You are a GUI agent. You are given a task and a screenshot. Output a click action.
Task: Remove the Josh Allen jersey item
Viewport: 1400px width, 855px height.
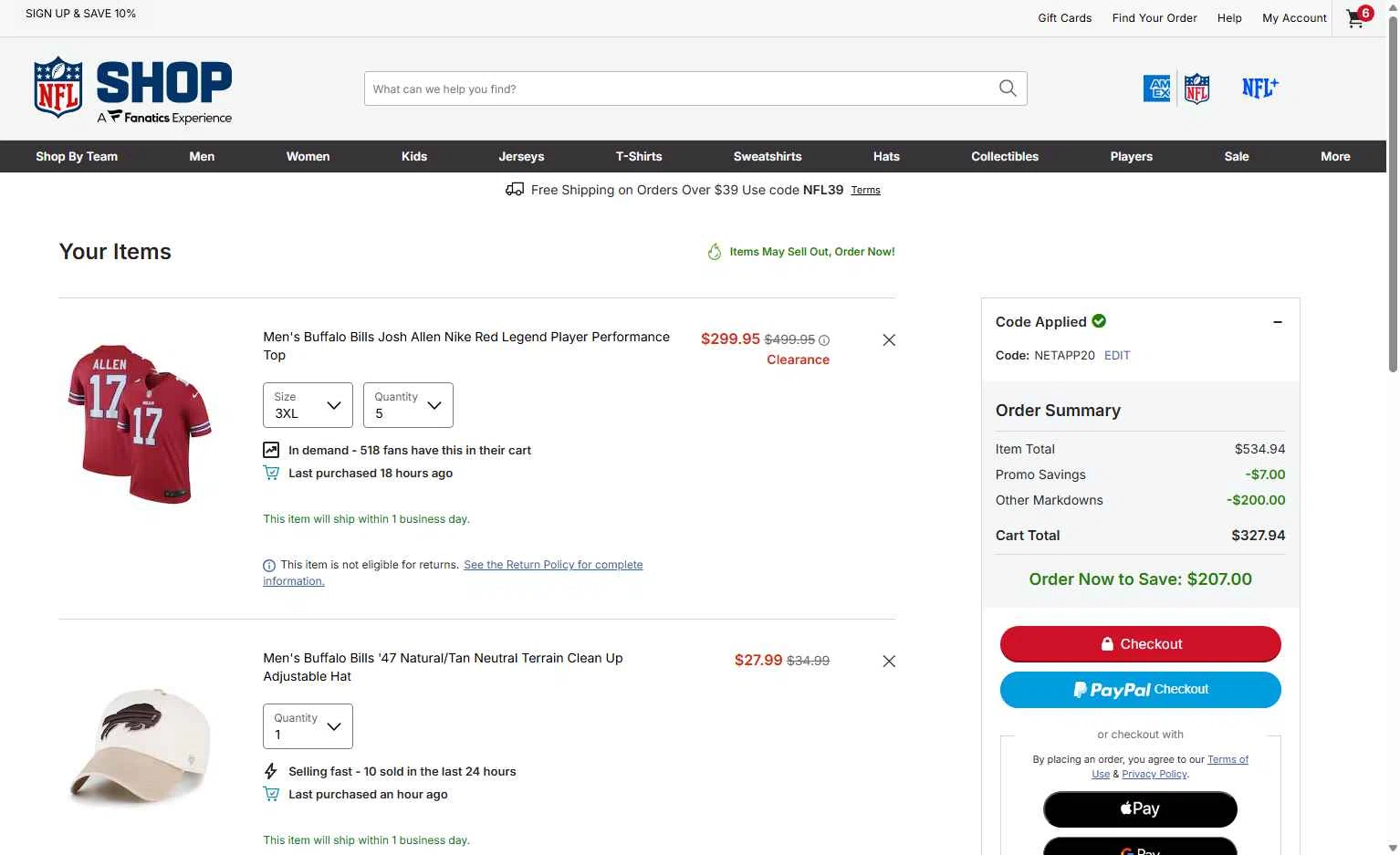click(x=889, y=340)
